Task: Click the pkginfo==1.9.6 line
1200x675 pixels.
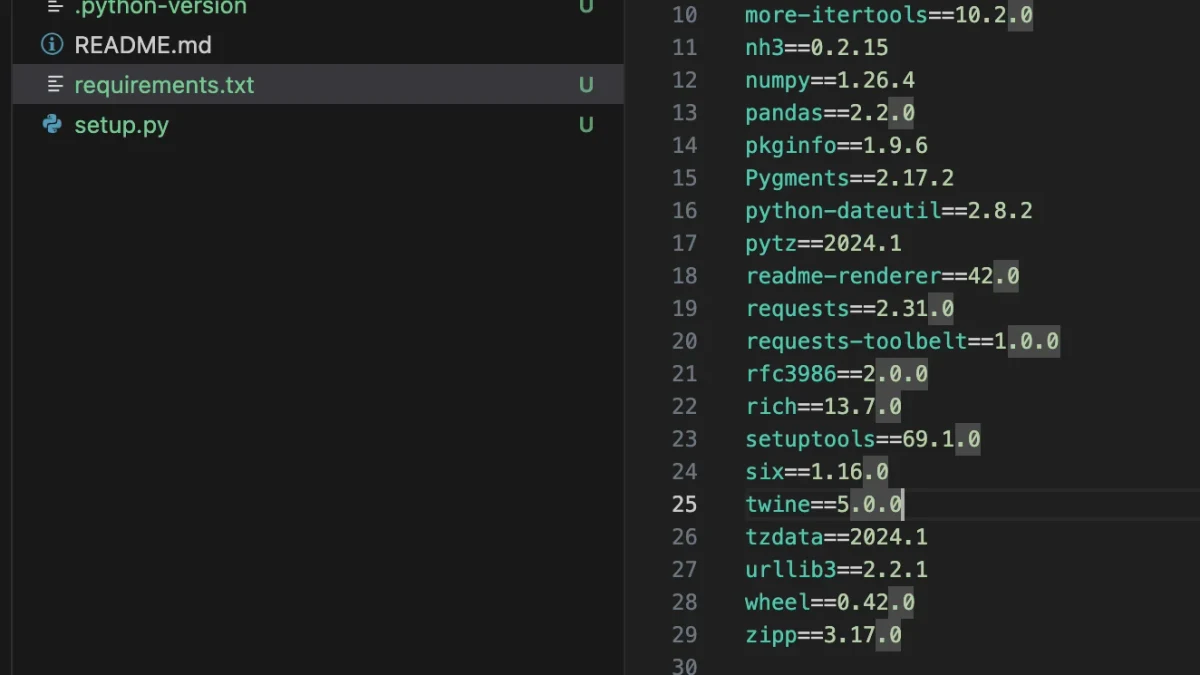Action: click(836, 146)
